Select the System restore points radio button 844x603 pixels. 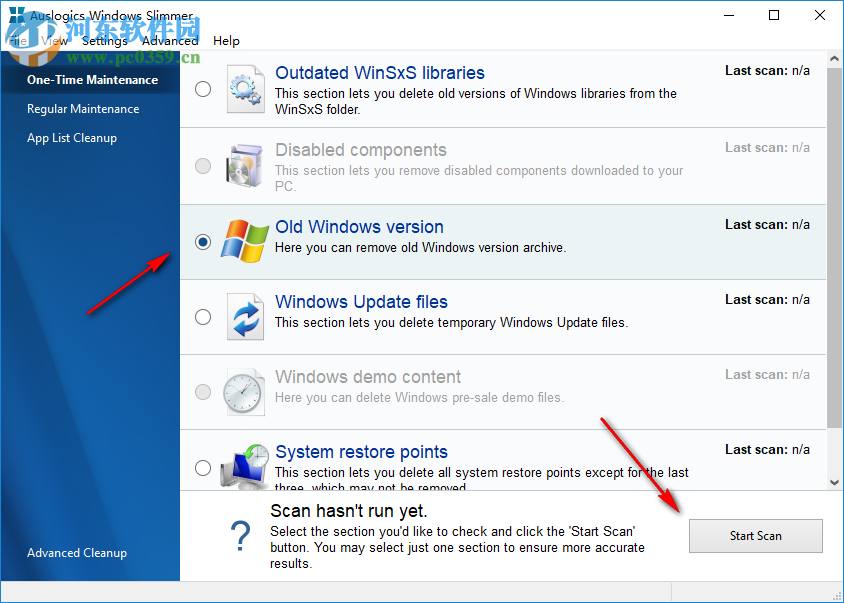[203, 466]
